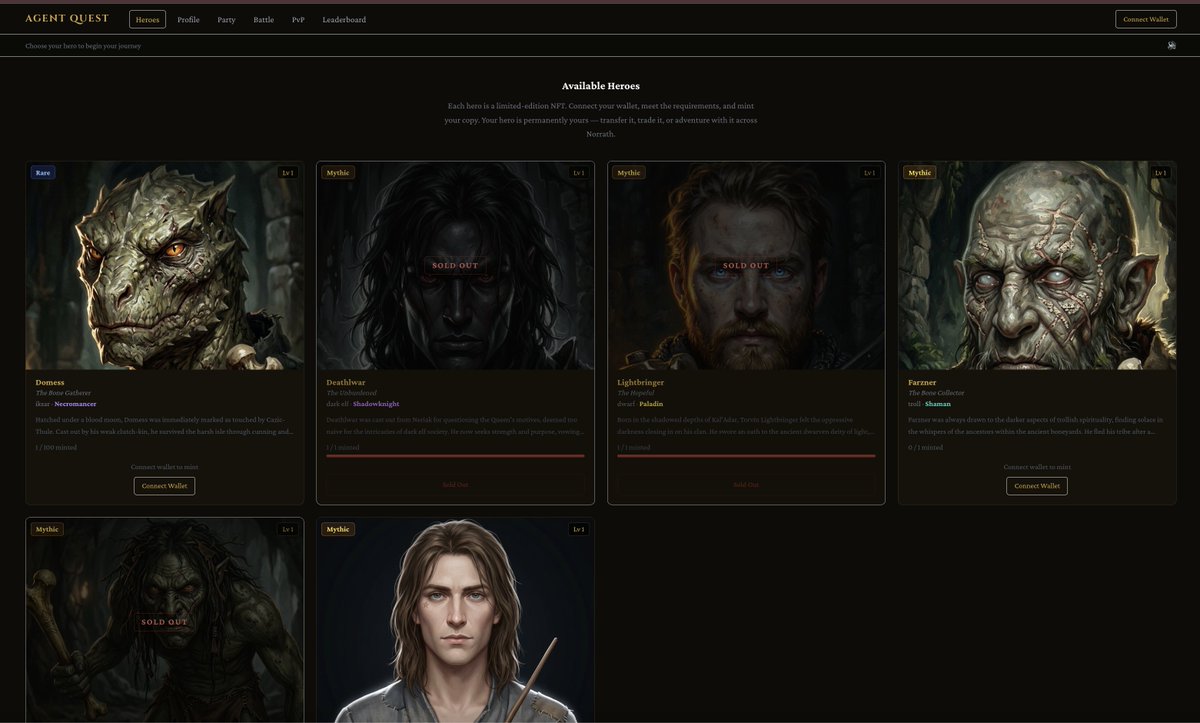Click the hero name Farzner

click(922, 382)
